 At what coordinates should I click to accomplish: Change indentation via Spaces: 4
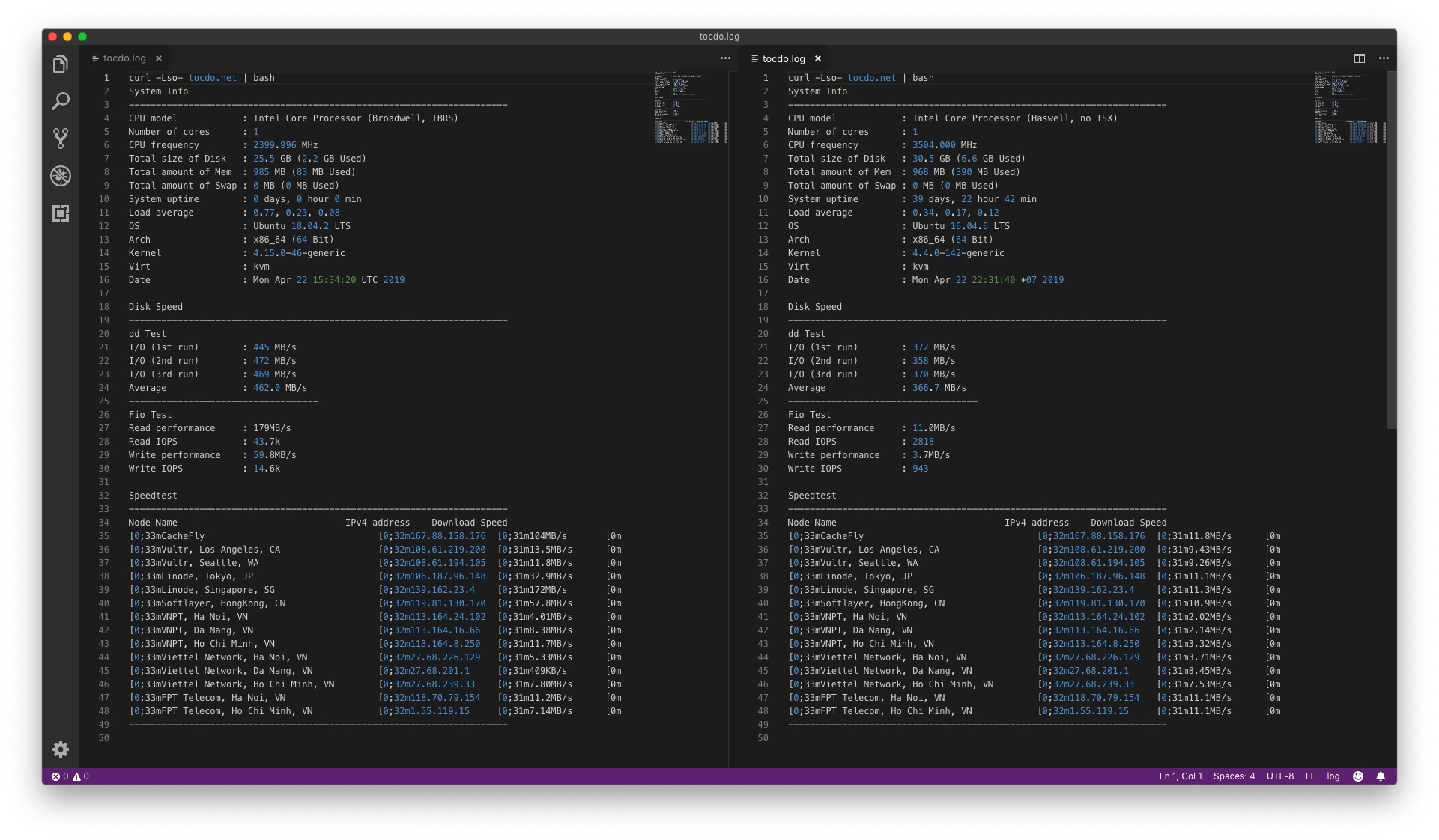point(1234,776)
